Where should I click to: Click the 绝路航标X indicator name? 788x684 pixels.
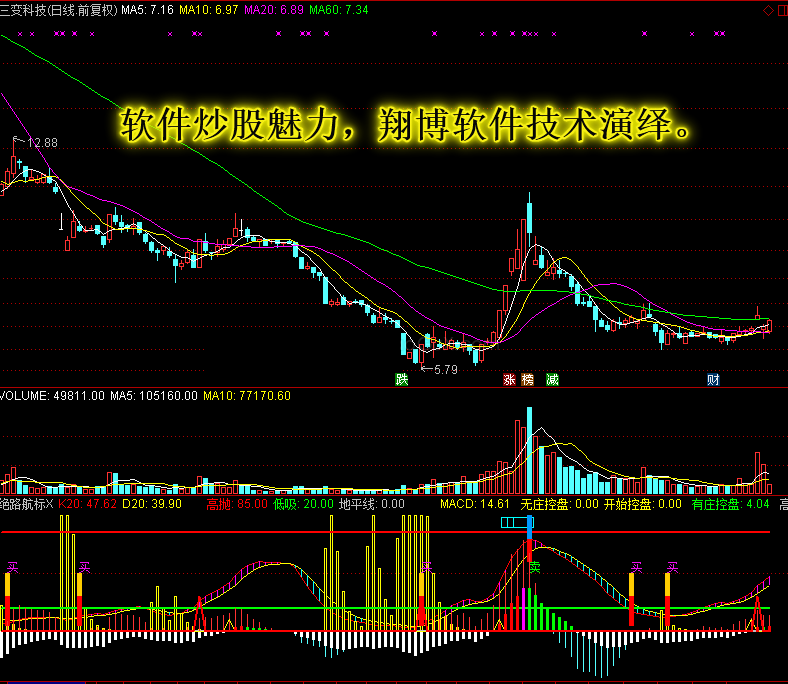26,504
